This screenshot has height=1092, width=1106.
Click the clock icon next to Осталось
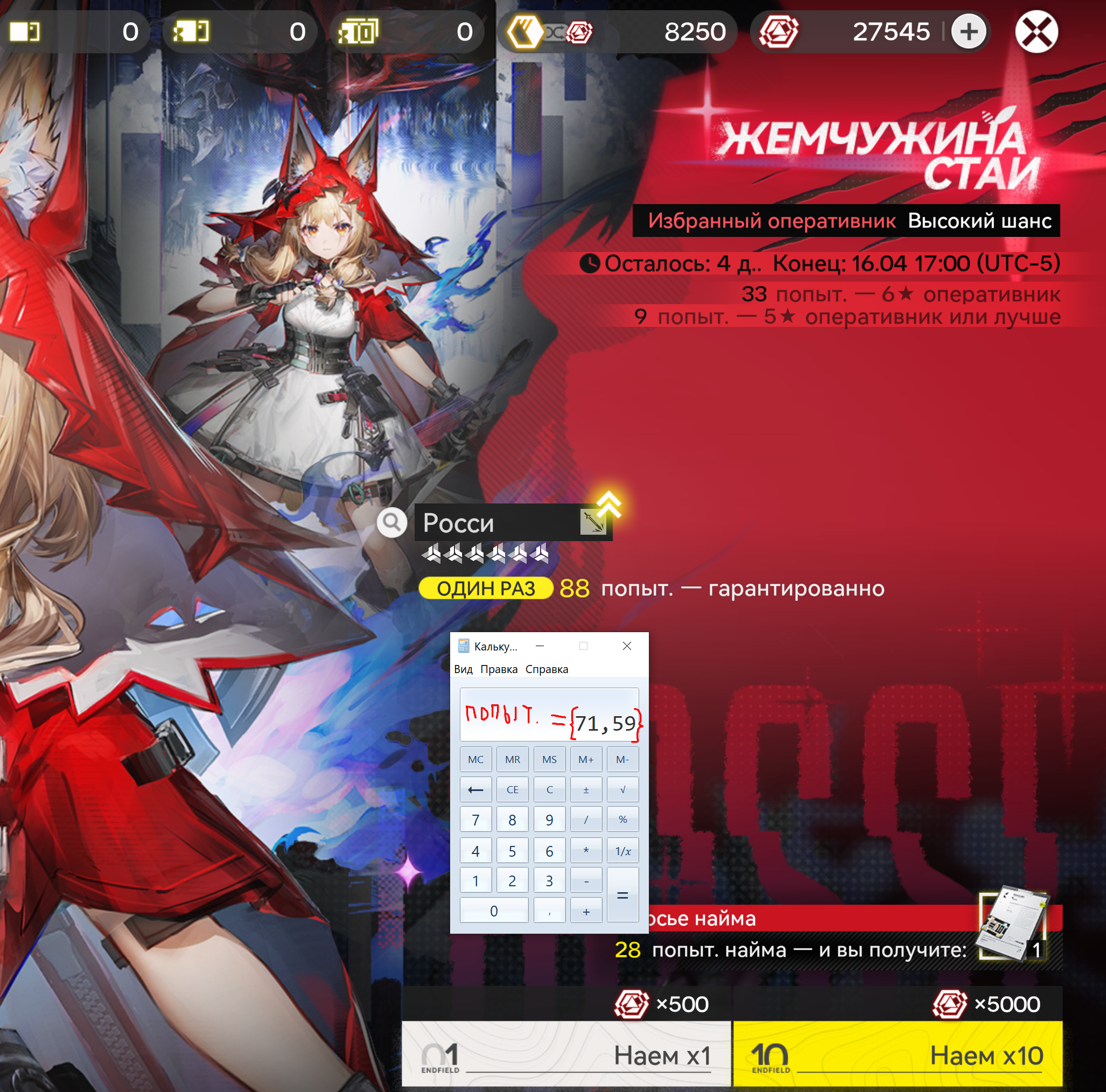[x=590, y=264]
